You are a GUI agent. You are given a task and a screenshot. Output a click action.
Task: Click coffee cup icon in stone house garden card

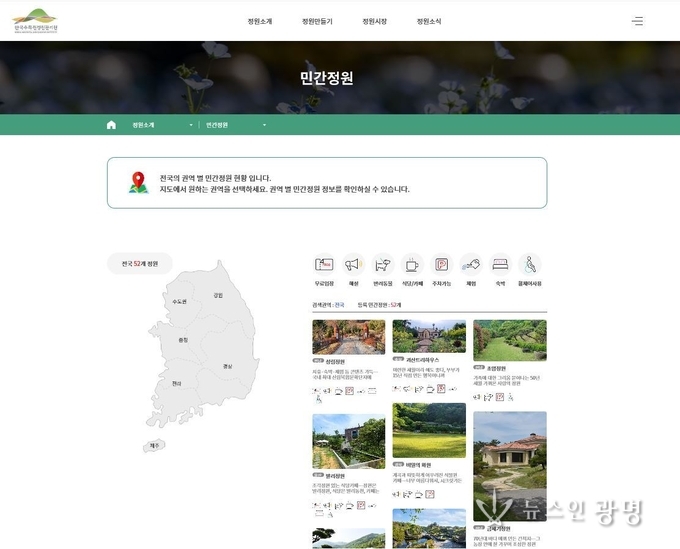pos(430,389)
